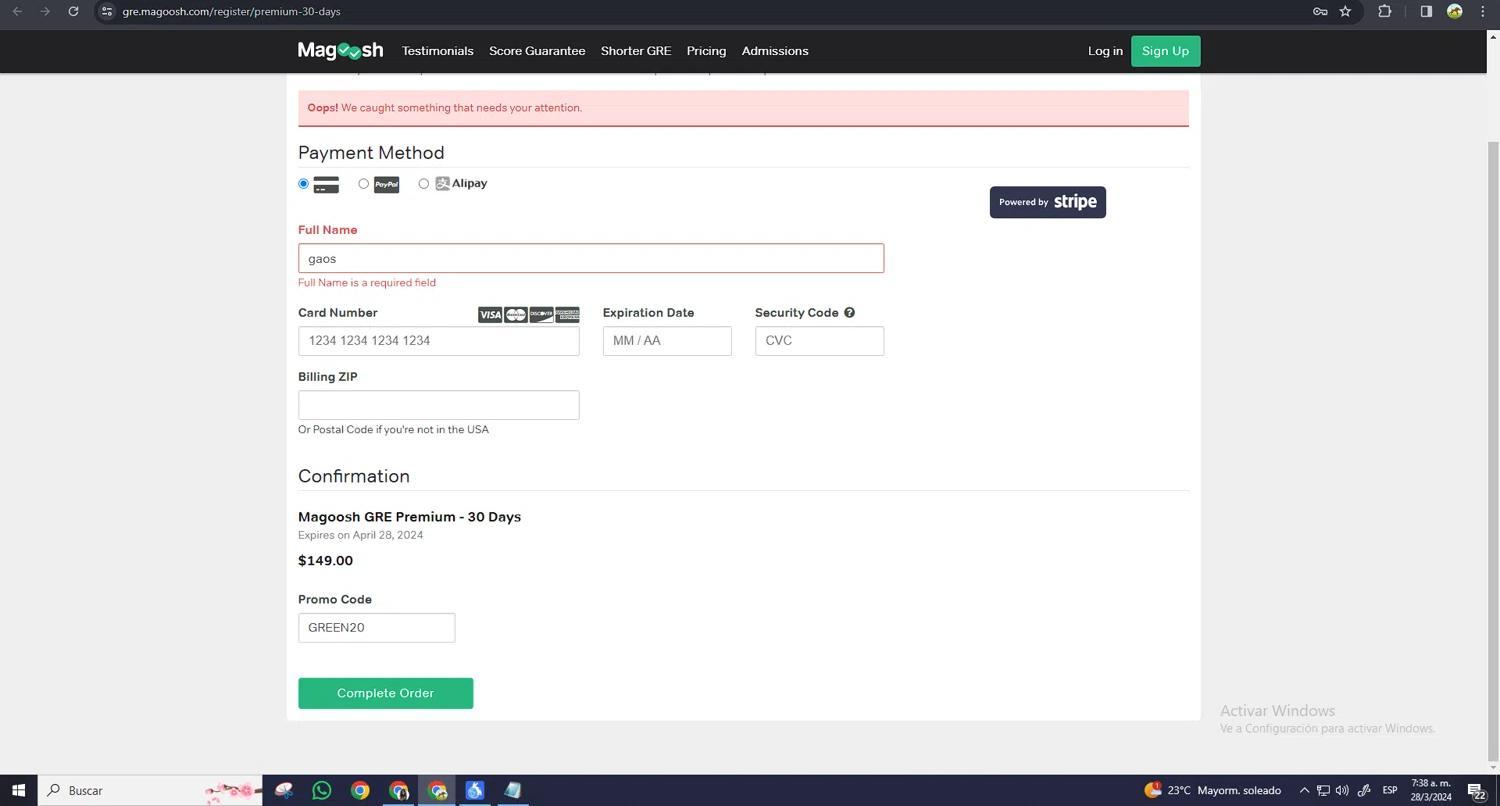This screenshot has width=1500, height=806.
Task: Show hidden system tray icons chevron
Action: coord(1304,790)
